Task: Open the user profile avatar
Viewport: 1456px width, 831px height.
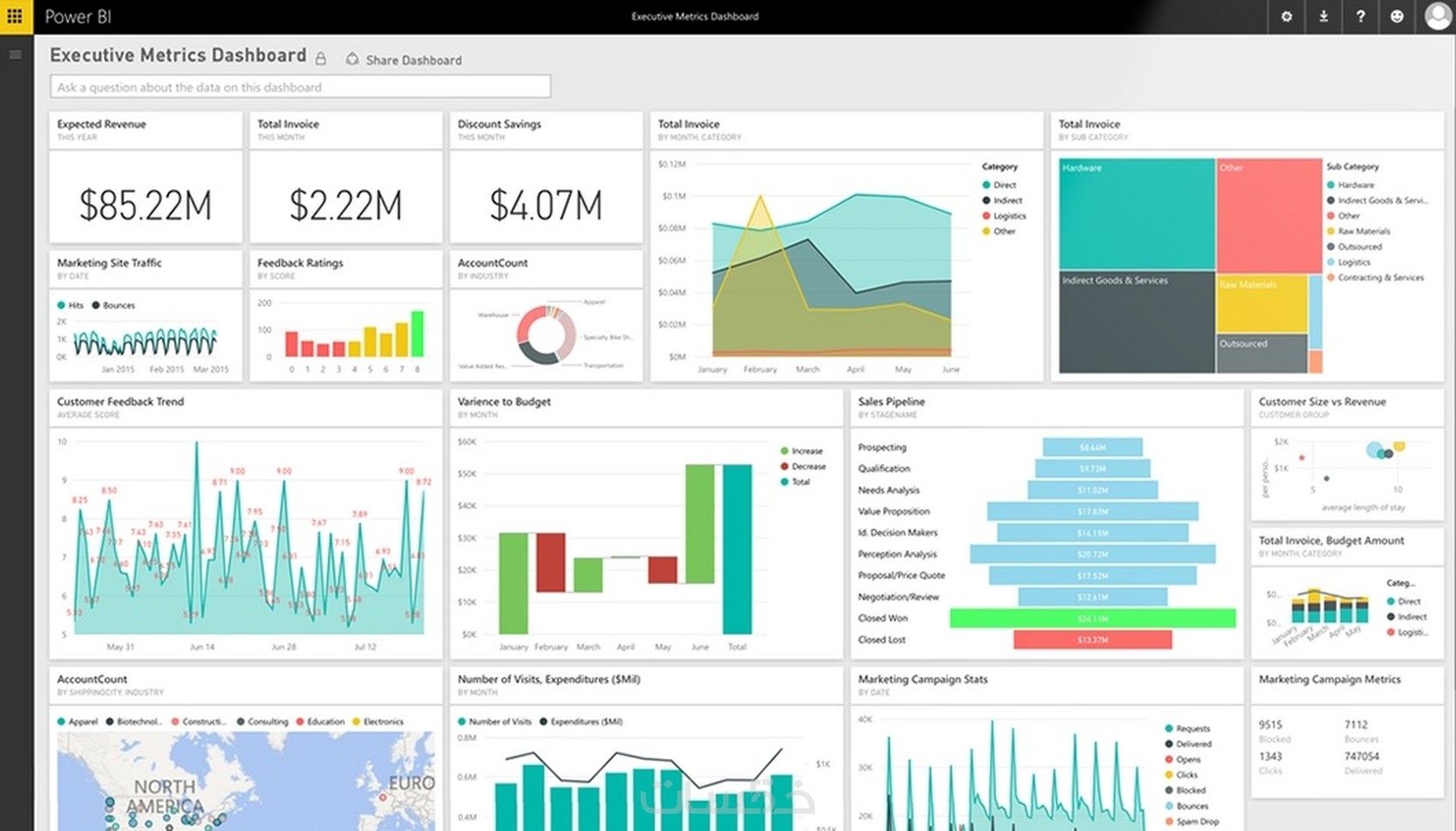Action: pos(1437,16)
